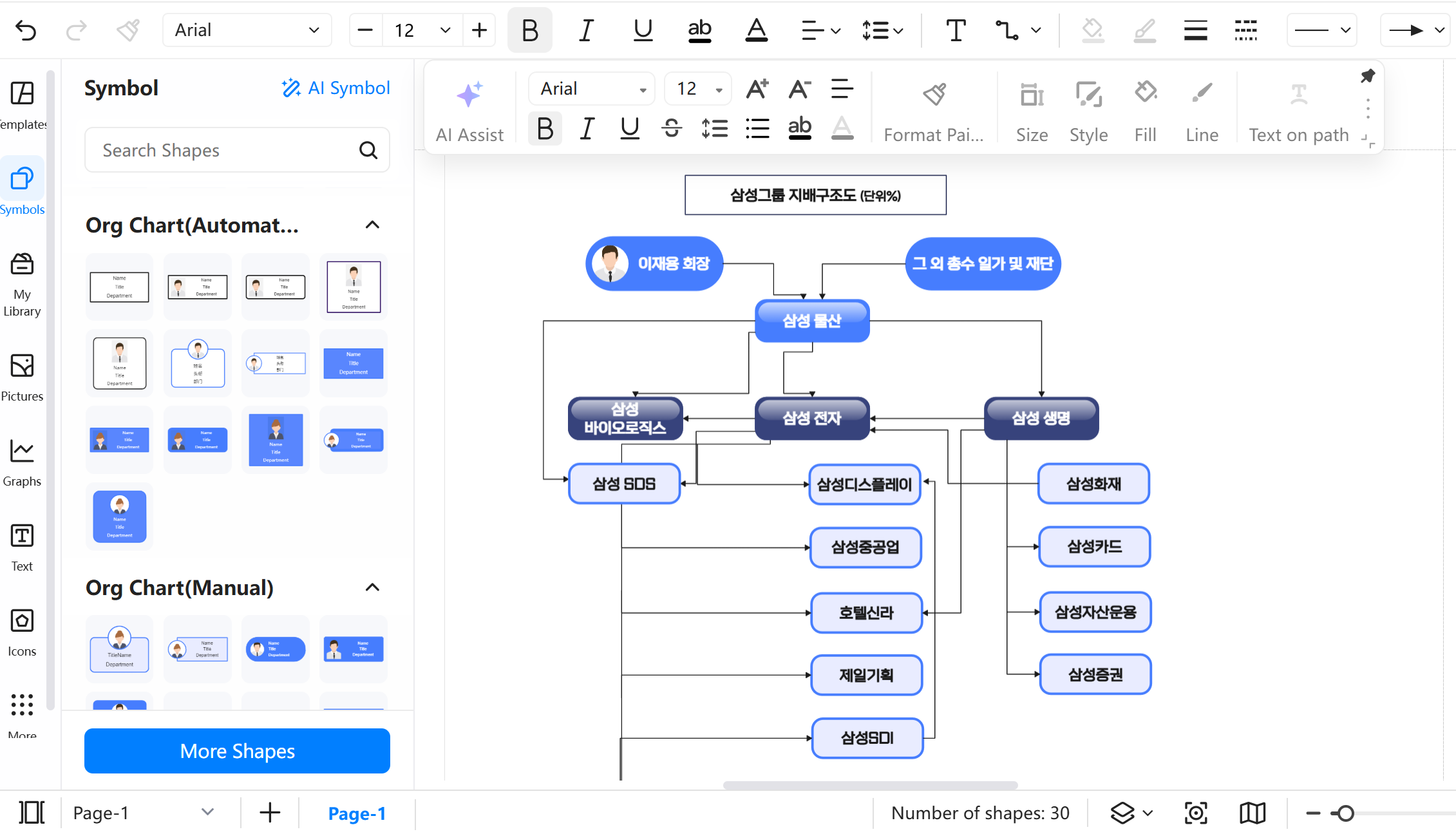Click the fill bucket icon in top toolbar

click(x=1092, y=30)
